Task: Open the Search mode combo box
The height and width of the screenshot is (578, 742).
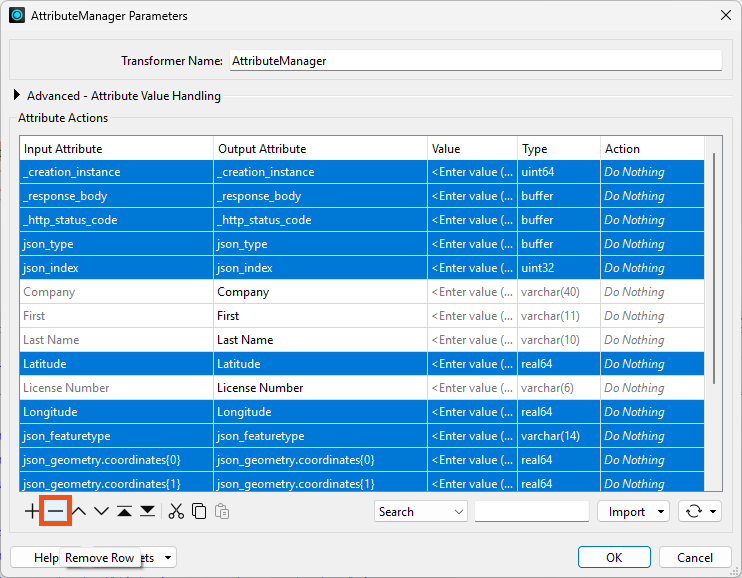Action: 421,511
